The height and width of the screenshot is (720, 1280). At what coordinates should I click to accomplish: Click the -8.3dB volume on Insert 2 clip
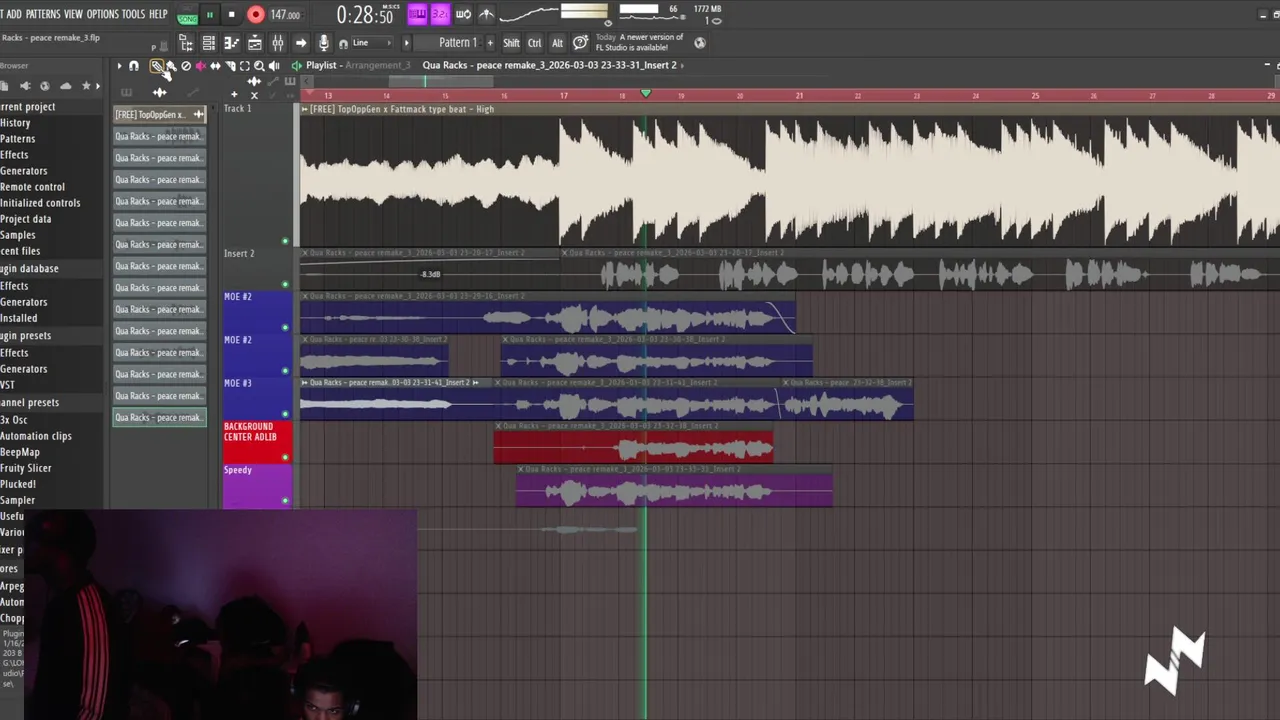430,274
